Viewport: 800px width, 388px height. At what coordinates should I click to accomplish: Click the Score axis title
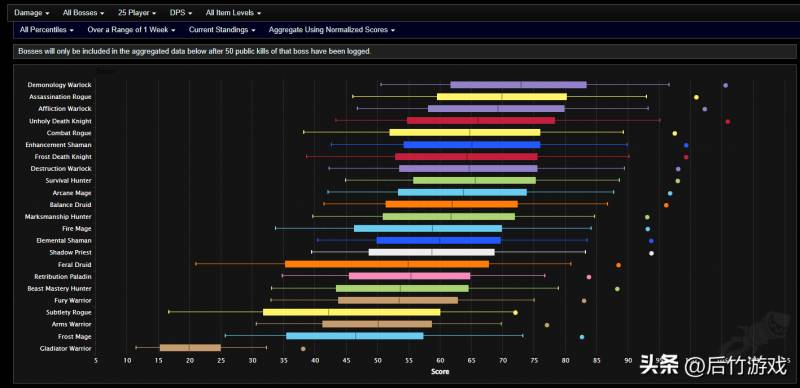point(440,372)
